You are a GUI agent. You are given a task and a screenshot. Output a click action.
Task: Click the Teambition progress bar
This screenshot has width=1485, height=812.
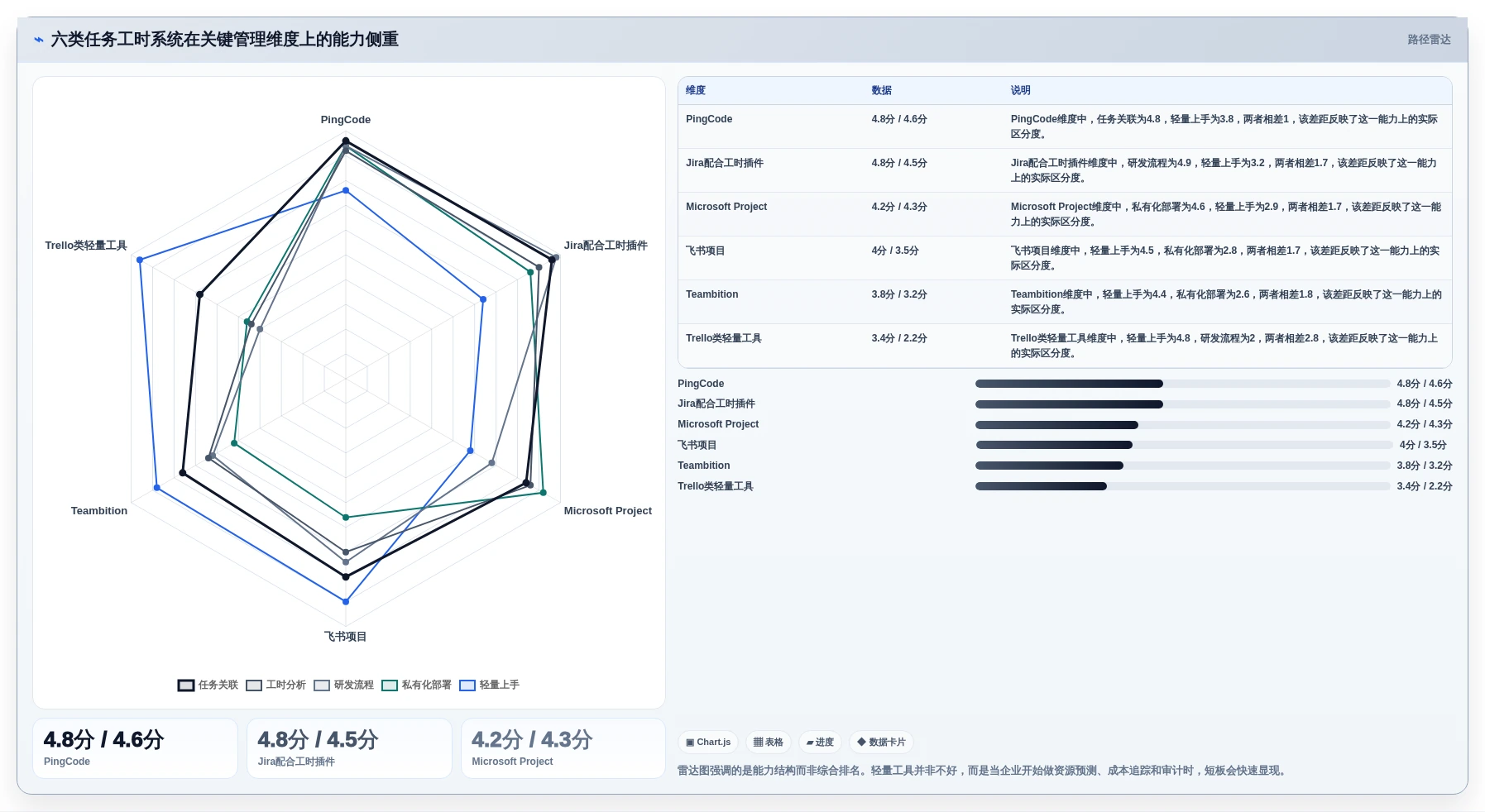[x=1182, y=466]
